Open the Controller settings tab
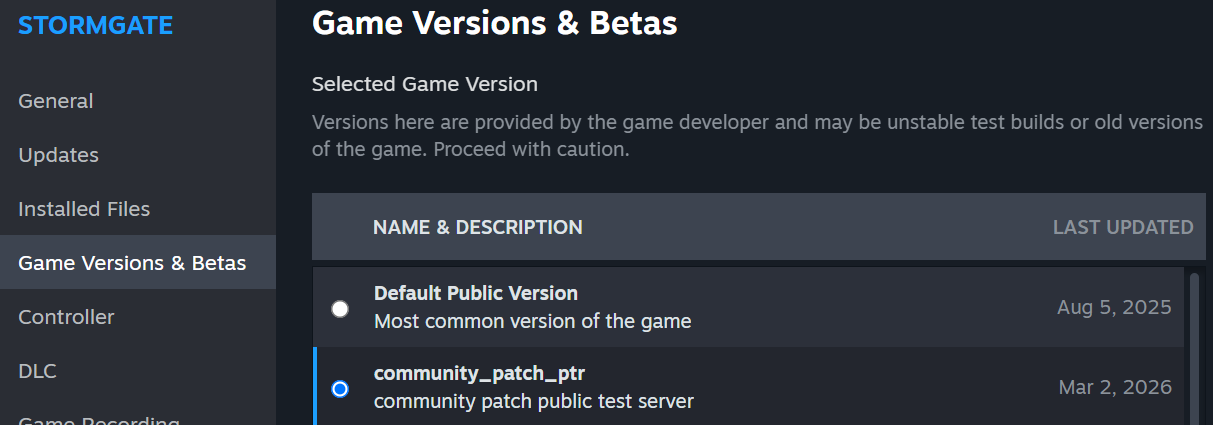Viewport: 1213px width, 425px height. (x=66, y=317)
